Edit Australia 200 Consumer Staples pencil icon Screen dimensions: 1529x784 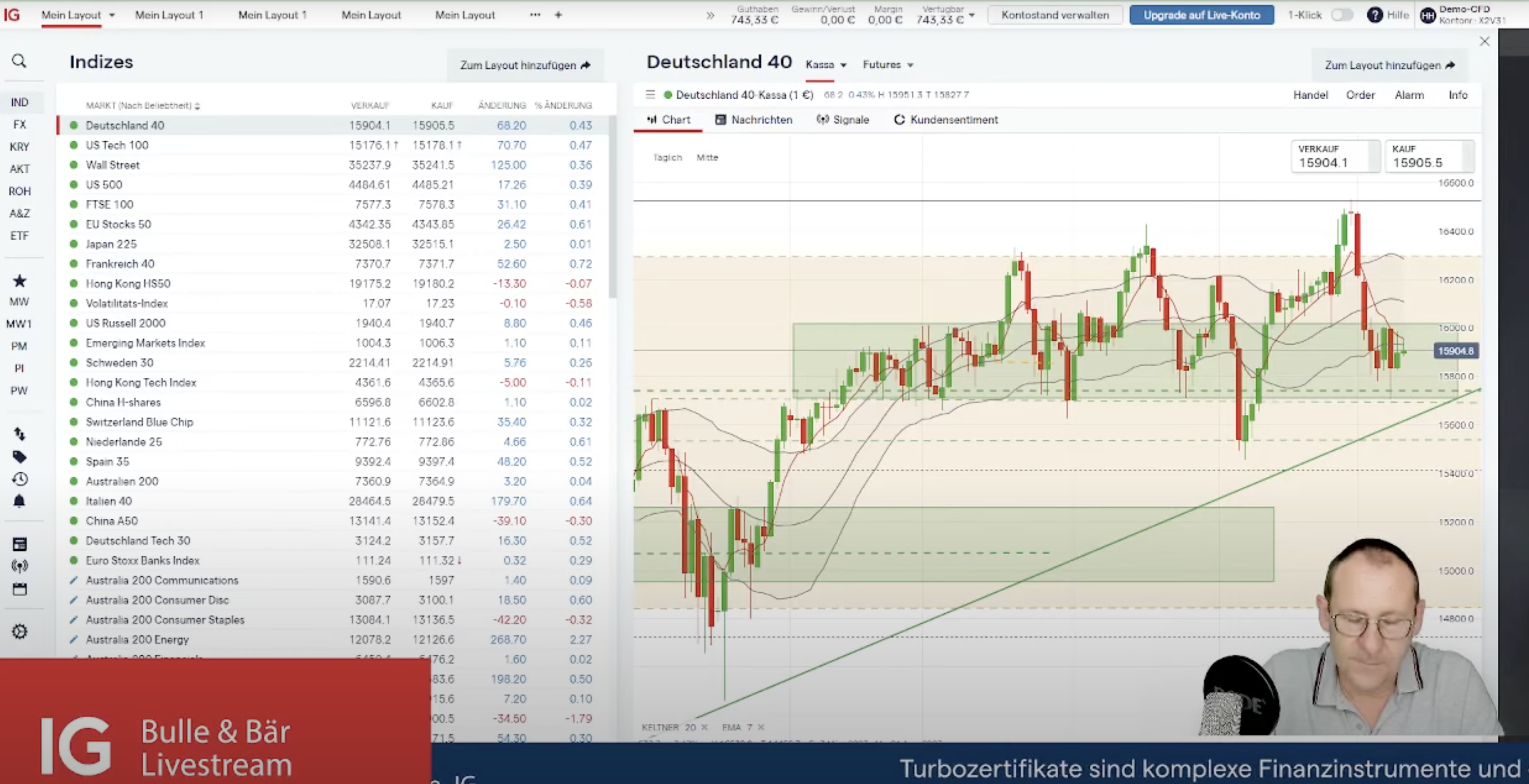[x=74, y=619]
